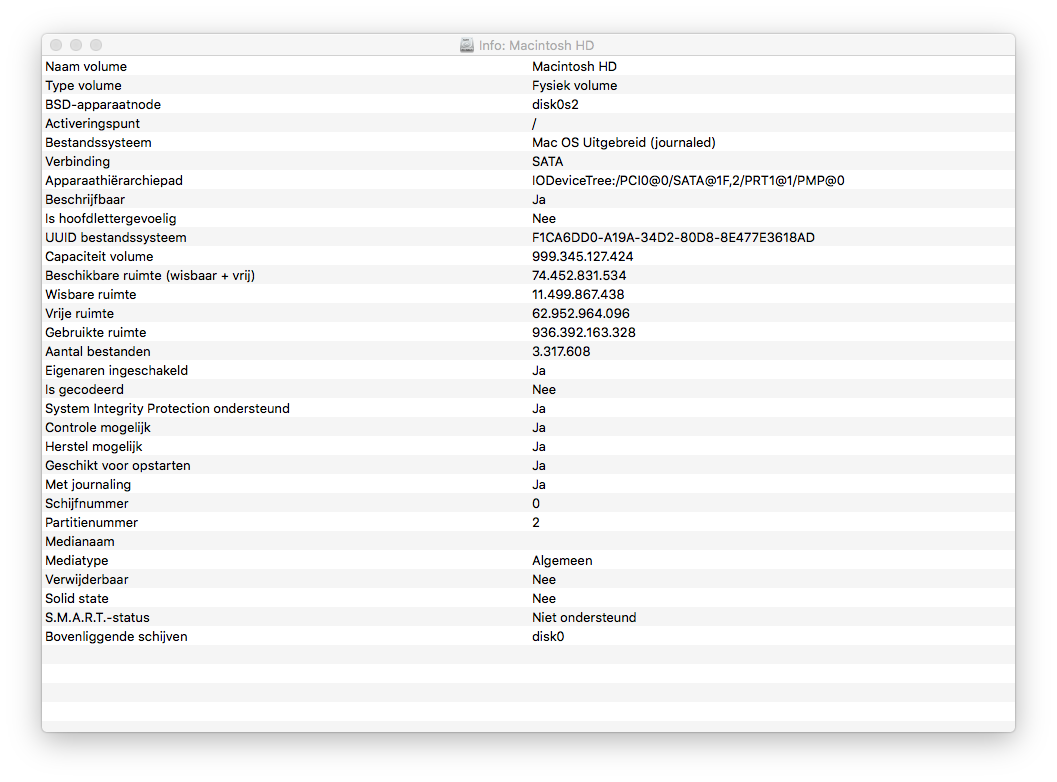
Task: Click the 'Algemeen' mediatype value
Action: pos(562,560)
